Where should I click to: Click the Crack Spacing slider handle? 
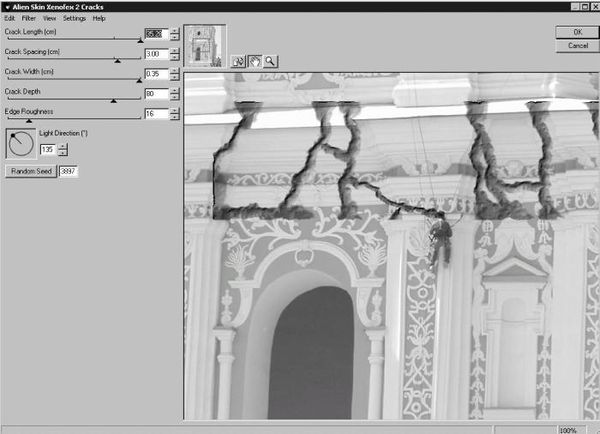click(x=118, y=61)
